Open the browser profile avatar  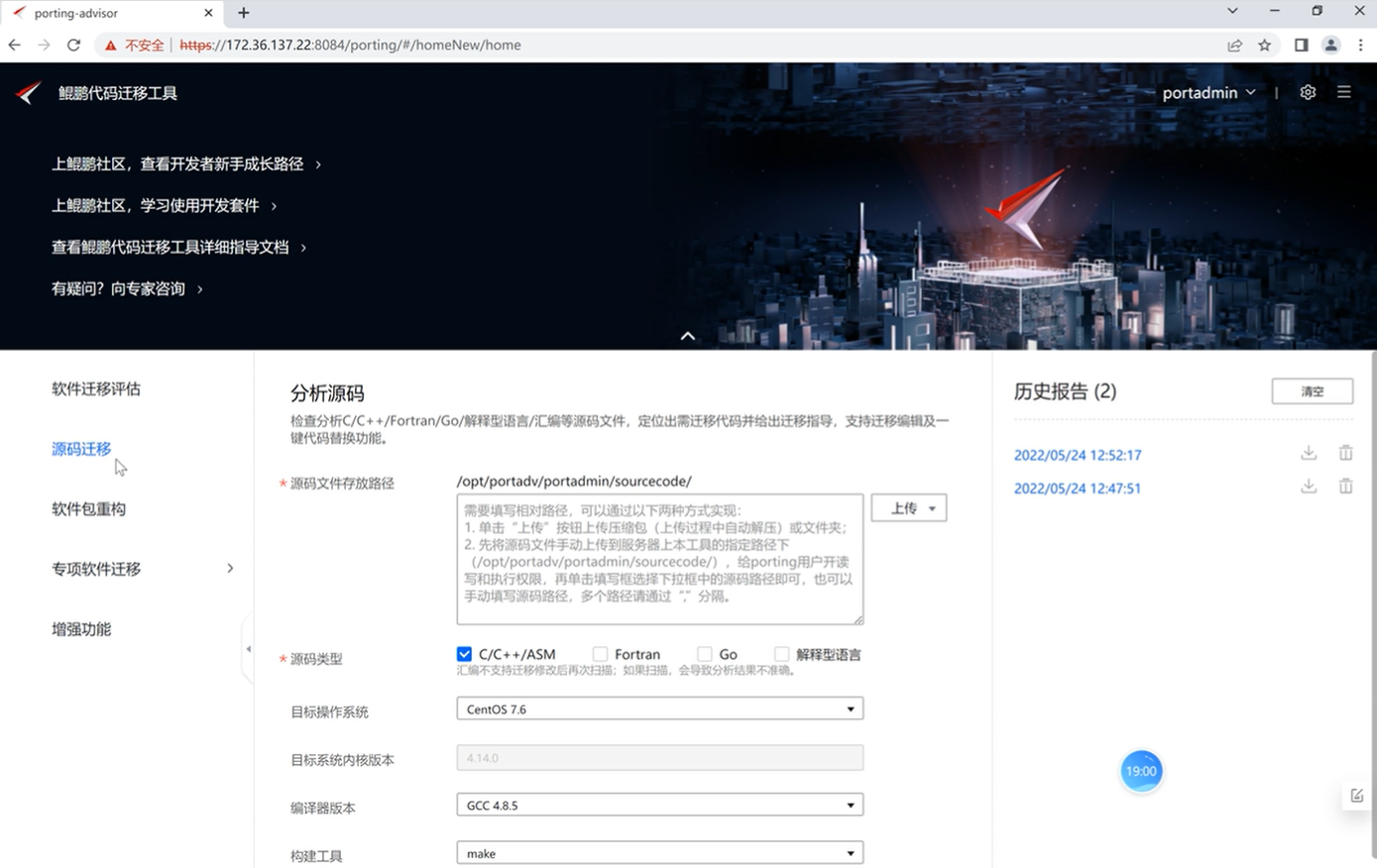(x=1331, y=45)
